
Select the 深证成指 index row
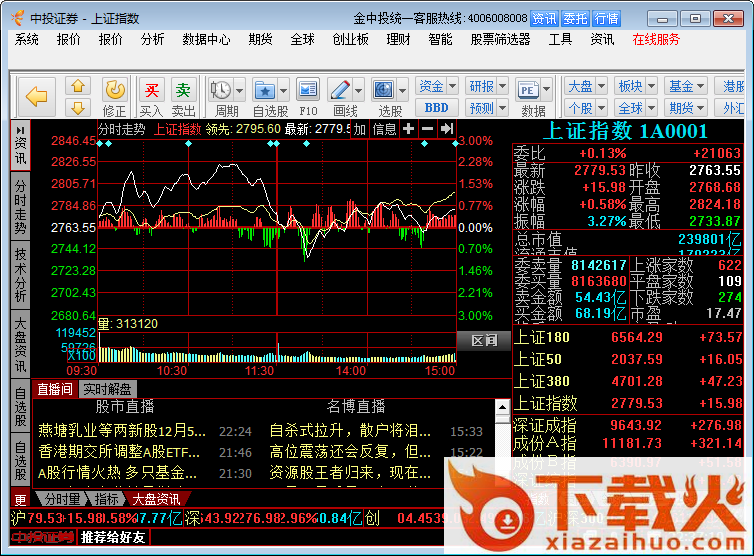coord(628,425)
